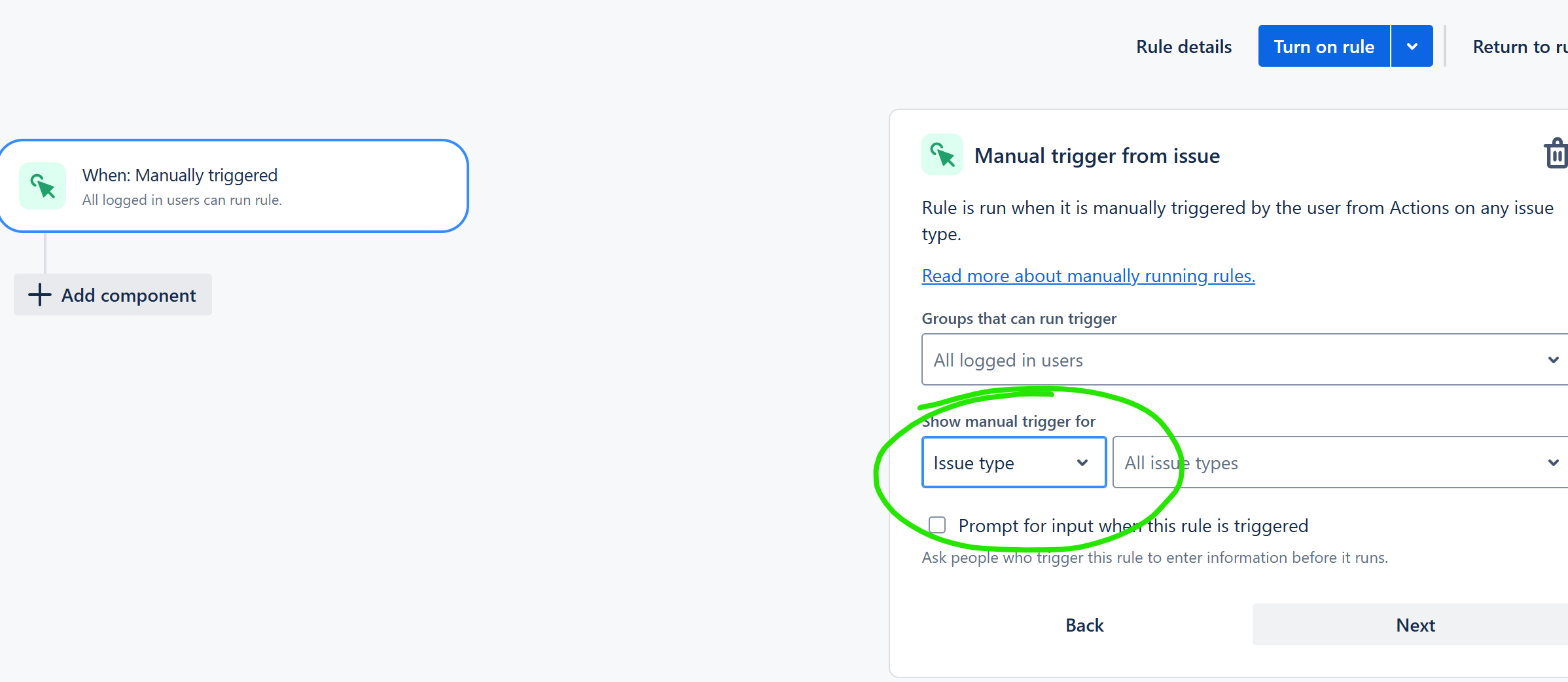This screenshot has height=682, width=1568.
Task: Enable Prompt for input checkbox
Action: (x=937, y=525)
